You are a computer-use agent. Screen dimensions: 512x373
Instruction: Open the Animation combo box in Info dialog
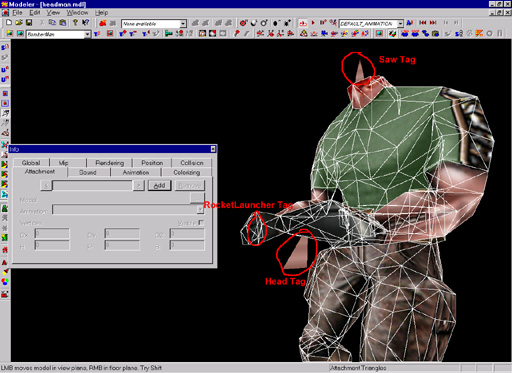(x=128, y=210)
